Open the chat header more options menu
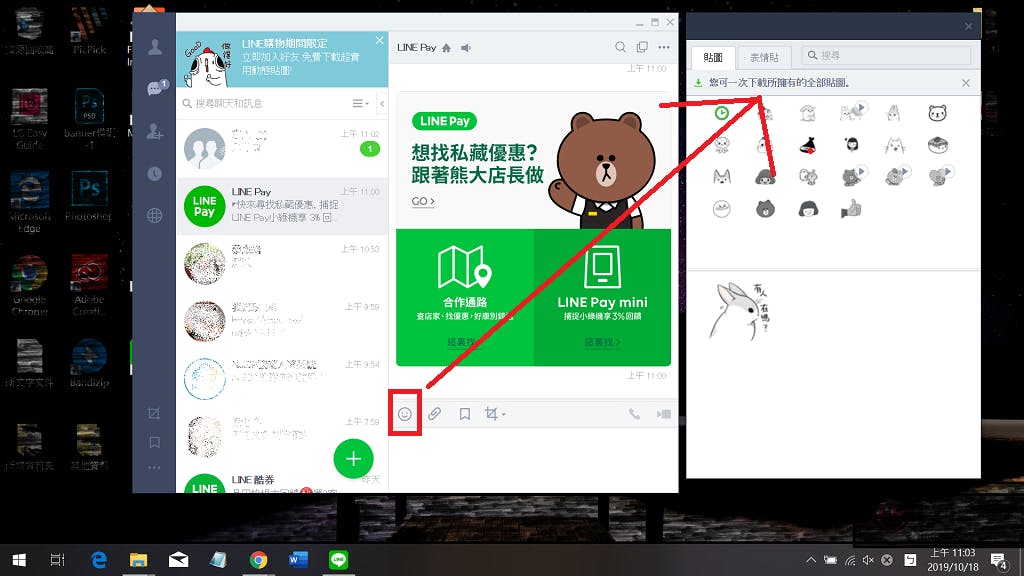 tap(664, 47)
